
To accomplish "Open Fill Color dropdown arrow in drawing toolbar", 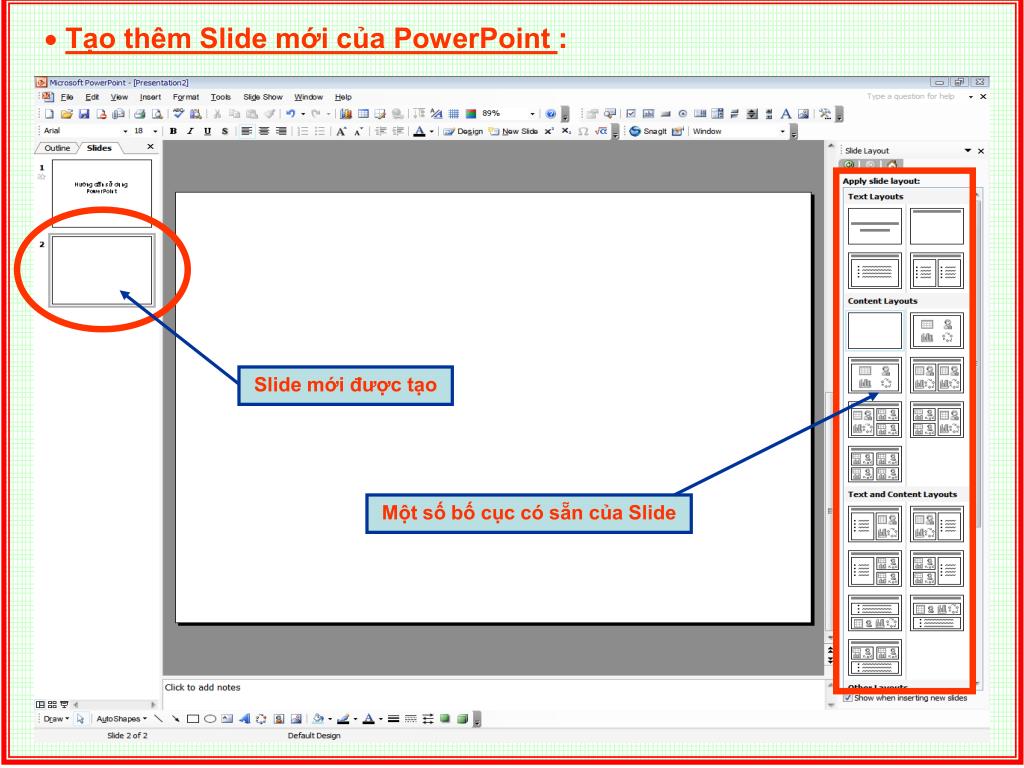I will click(329, 719).
